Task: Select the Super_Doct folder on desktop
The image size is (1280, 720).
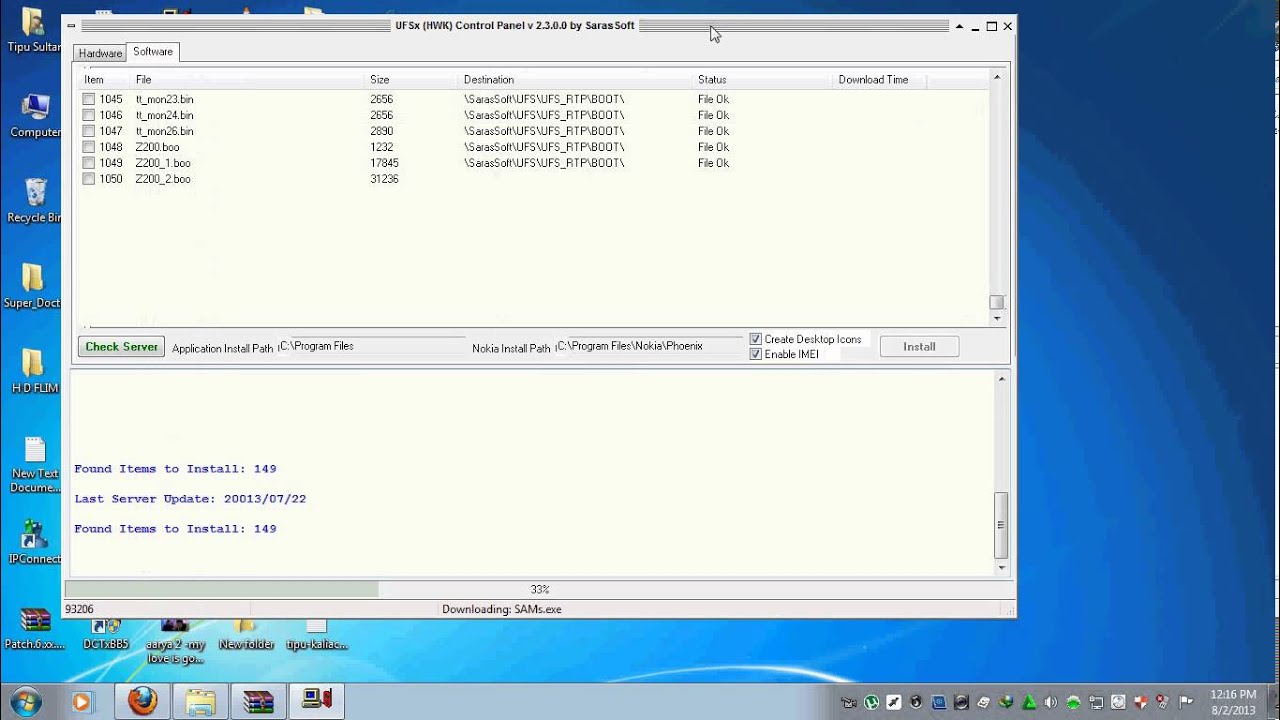Action: 33,286
